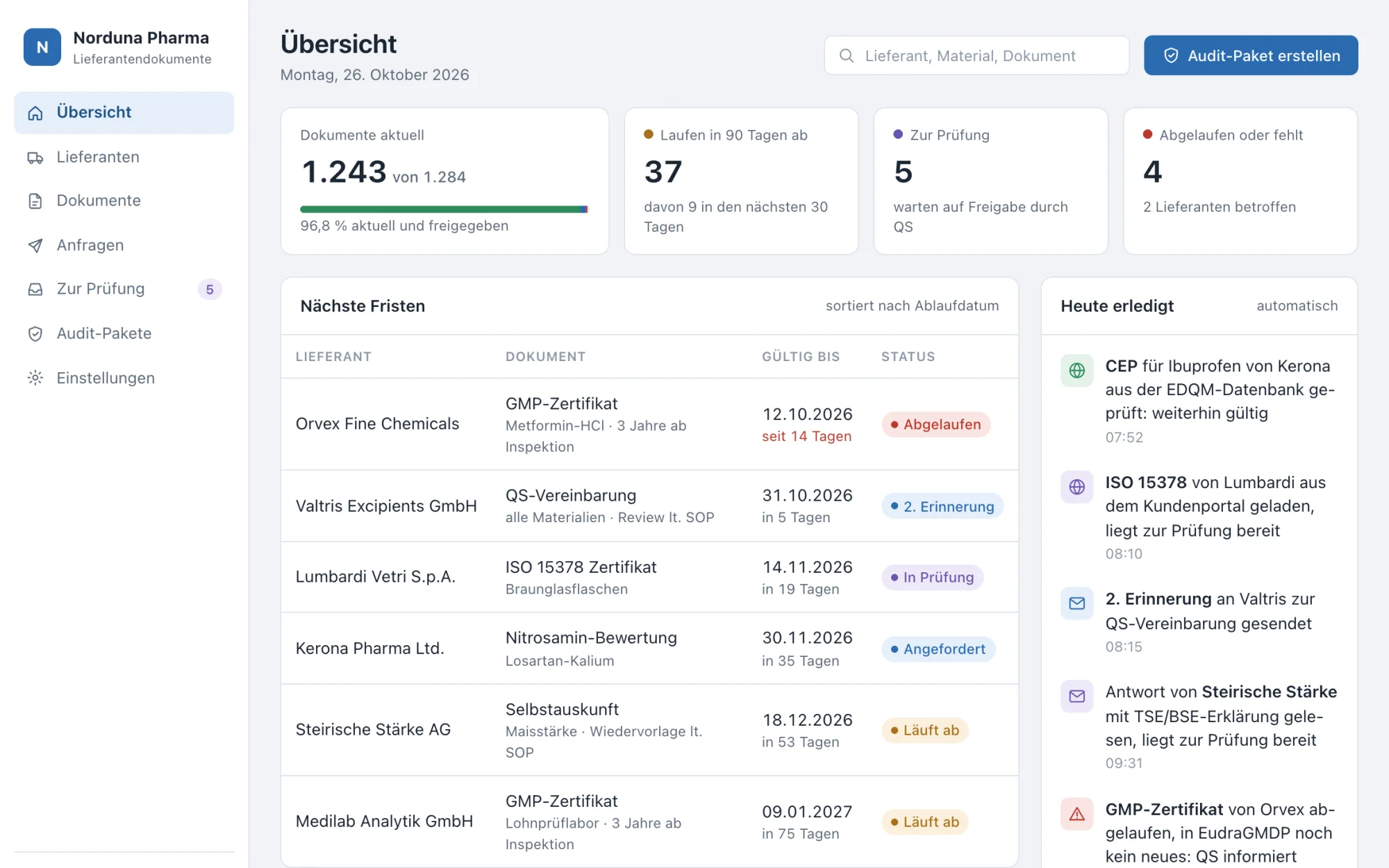Image resolution: width=1389 pixels, height=868 pixels.
Task: Open Audit-Pakete from the sidebar
Action: 124,334
